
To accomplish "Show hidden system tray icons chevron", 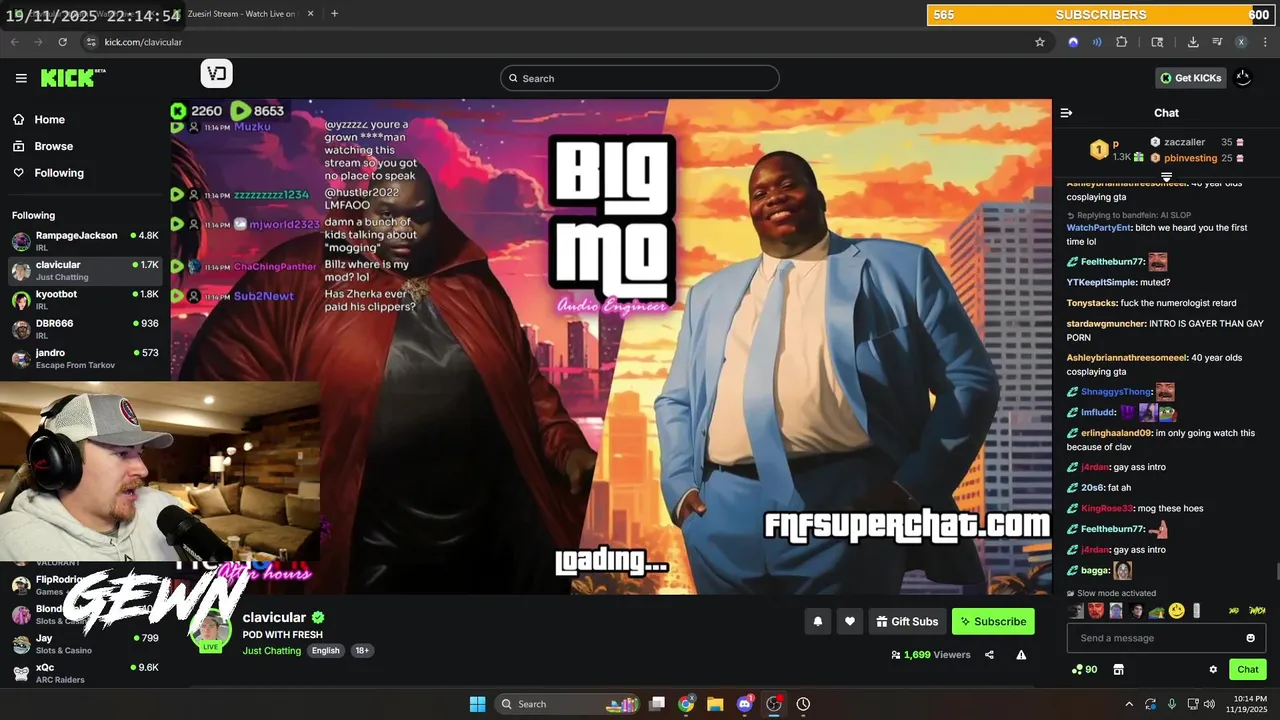I will [x=1129, y=704].
